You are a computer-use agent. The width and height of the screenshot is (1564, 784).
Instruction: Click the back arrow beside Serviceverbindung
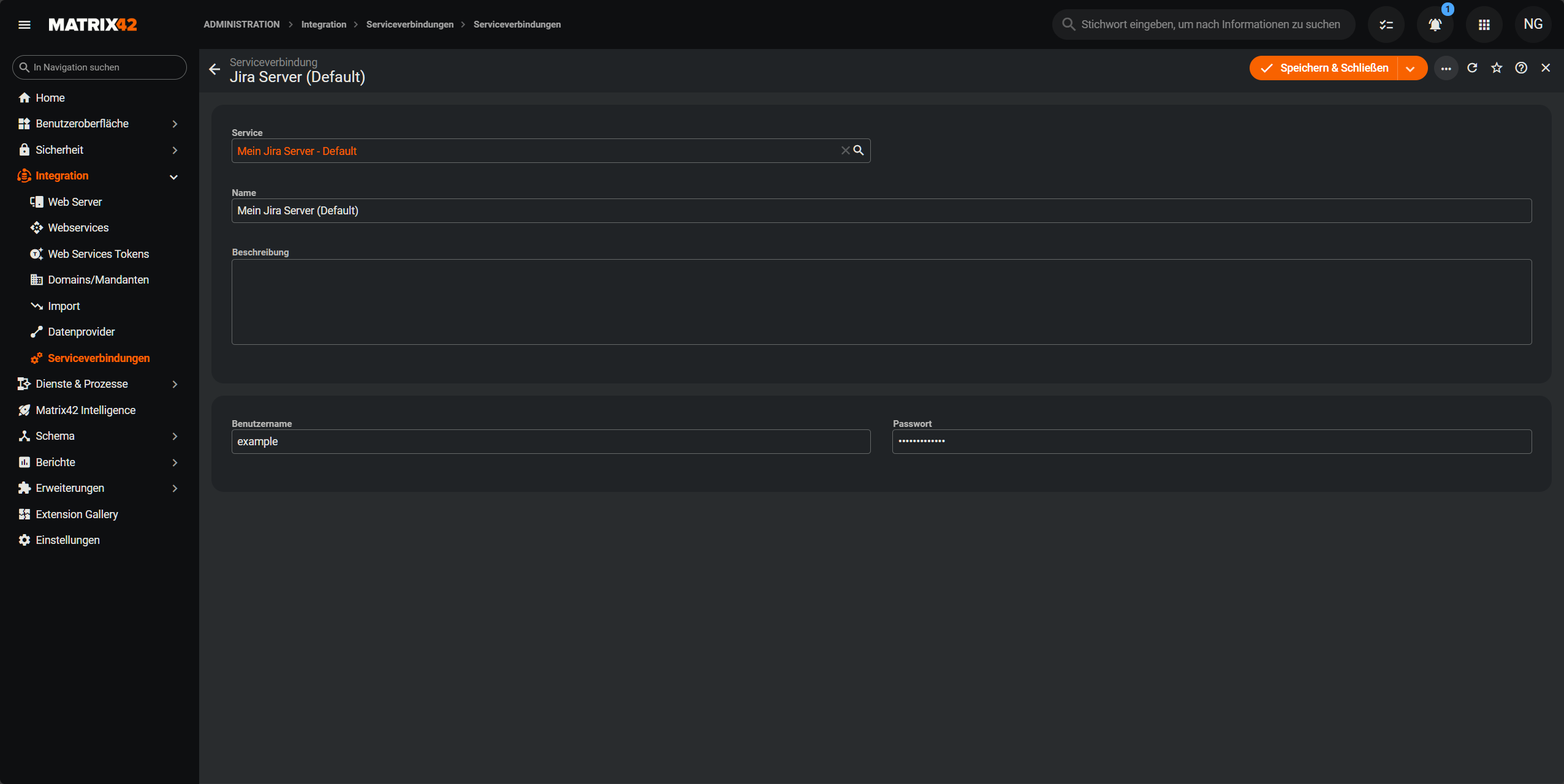click(214, 69)
